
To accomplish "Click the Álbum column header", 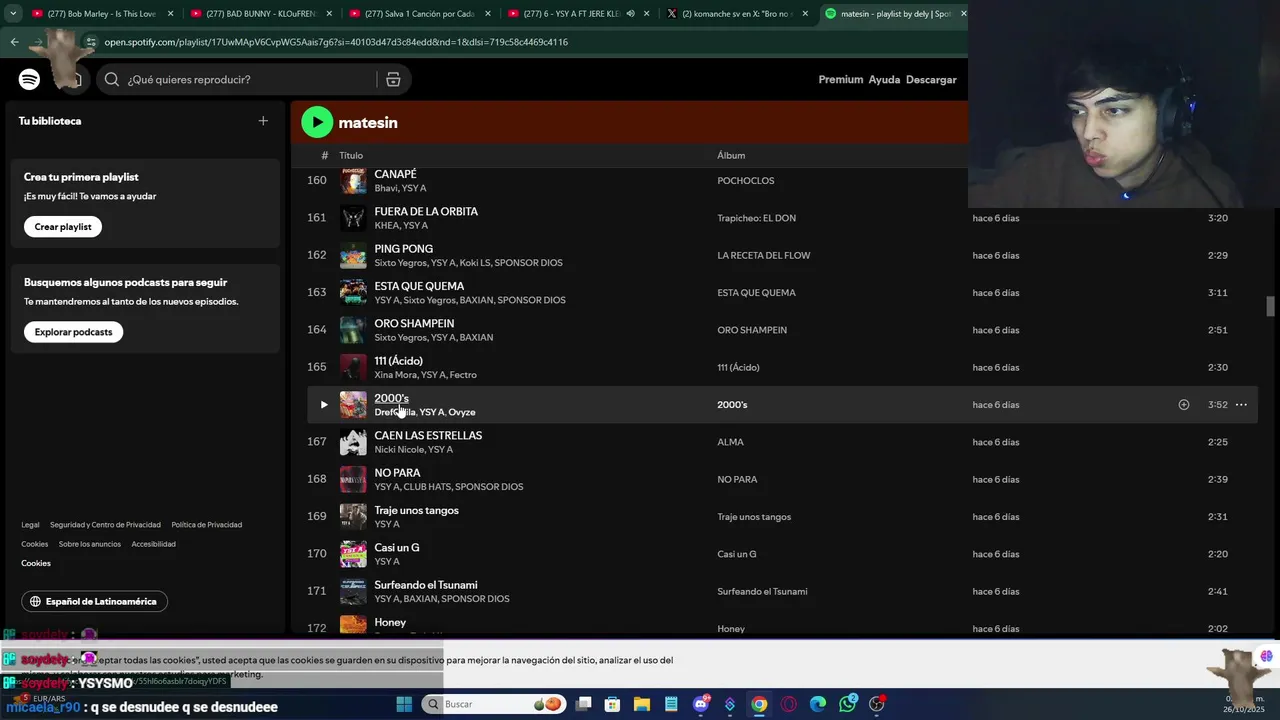I will coord(731,156).
